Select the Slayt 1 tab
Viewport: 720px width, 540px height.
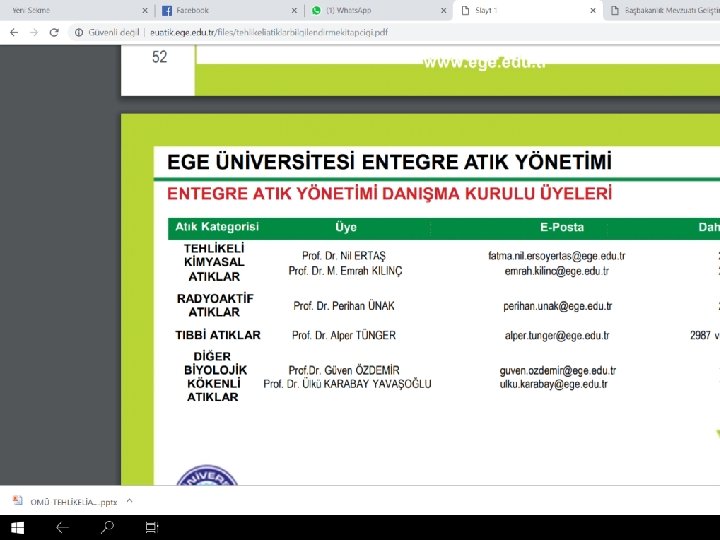click(x=528, y=10)
